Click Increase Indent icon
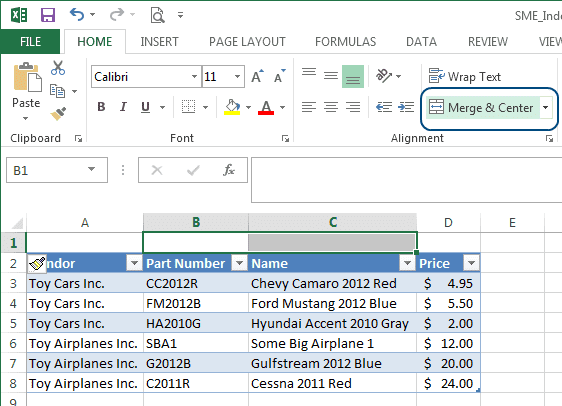The image size is (562, 406). coord(406,107)
